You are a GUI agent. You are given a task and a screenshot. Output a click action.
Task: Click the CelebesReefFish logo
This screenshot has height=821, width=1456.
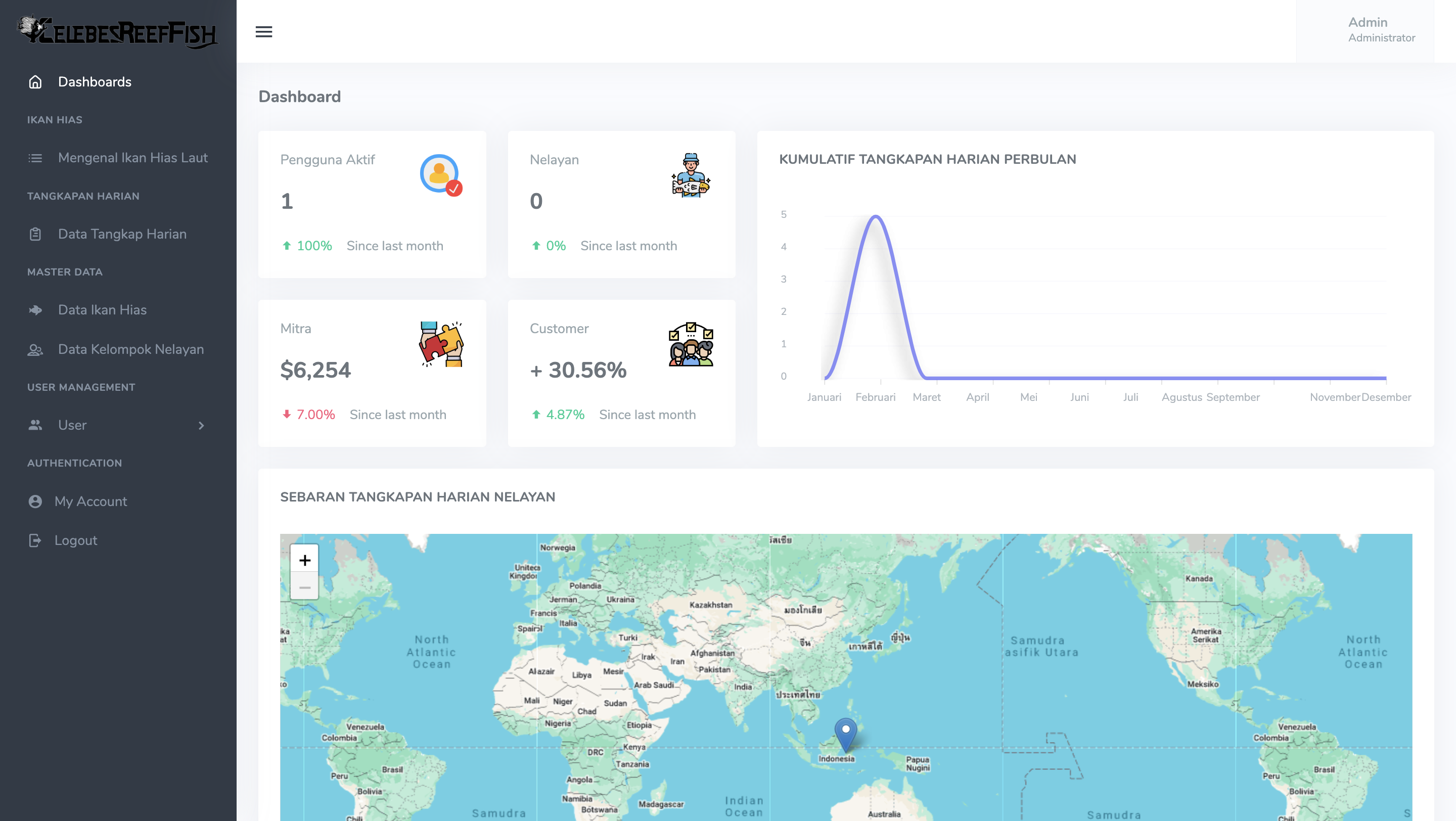[x=118, y=32]
